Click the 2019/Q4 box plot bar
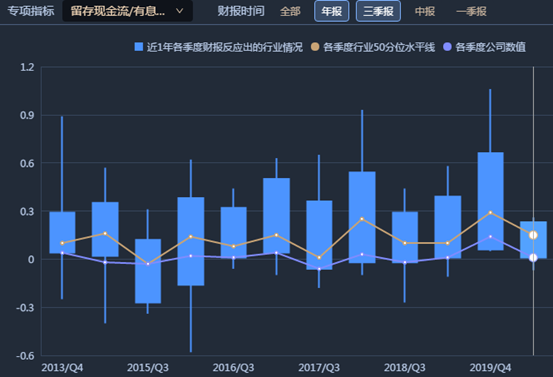Screen dimensions: 553x377 (490, 201)
